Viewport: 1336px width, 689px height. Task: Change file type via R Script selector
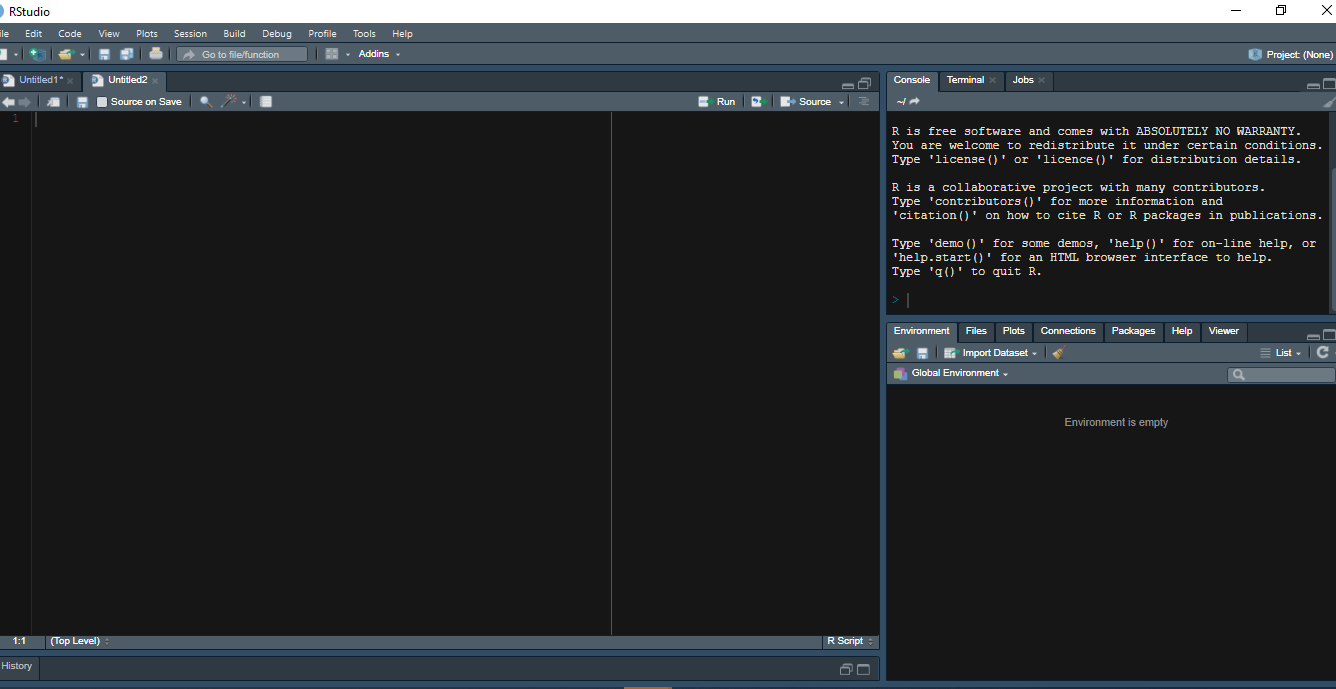click(x=850, y=641)
